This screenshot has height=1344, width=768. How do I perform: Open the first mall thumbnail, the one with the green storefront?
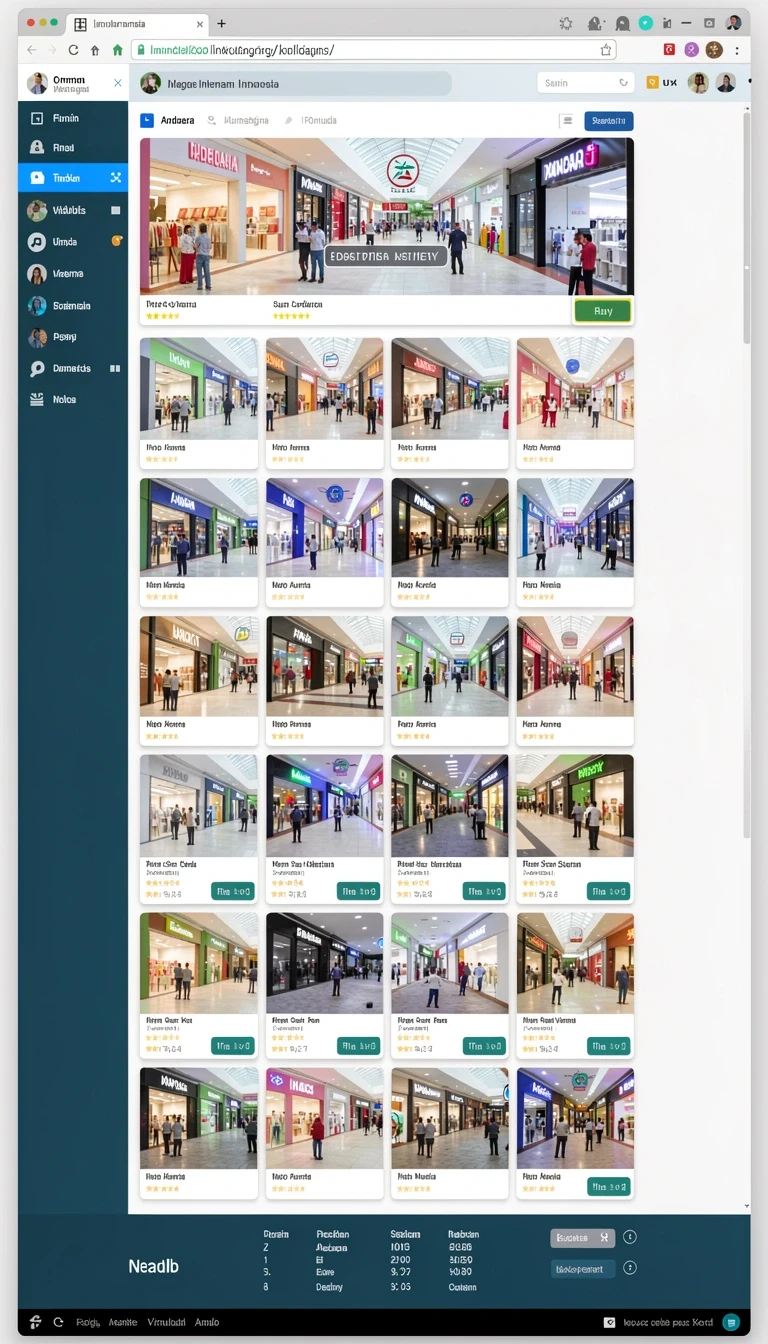[198, 388]
